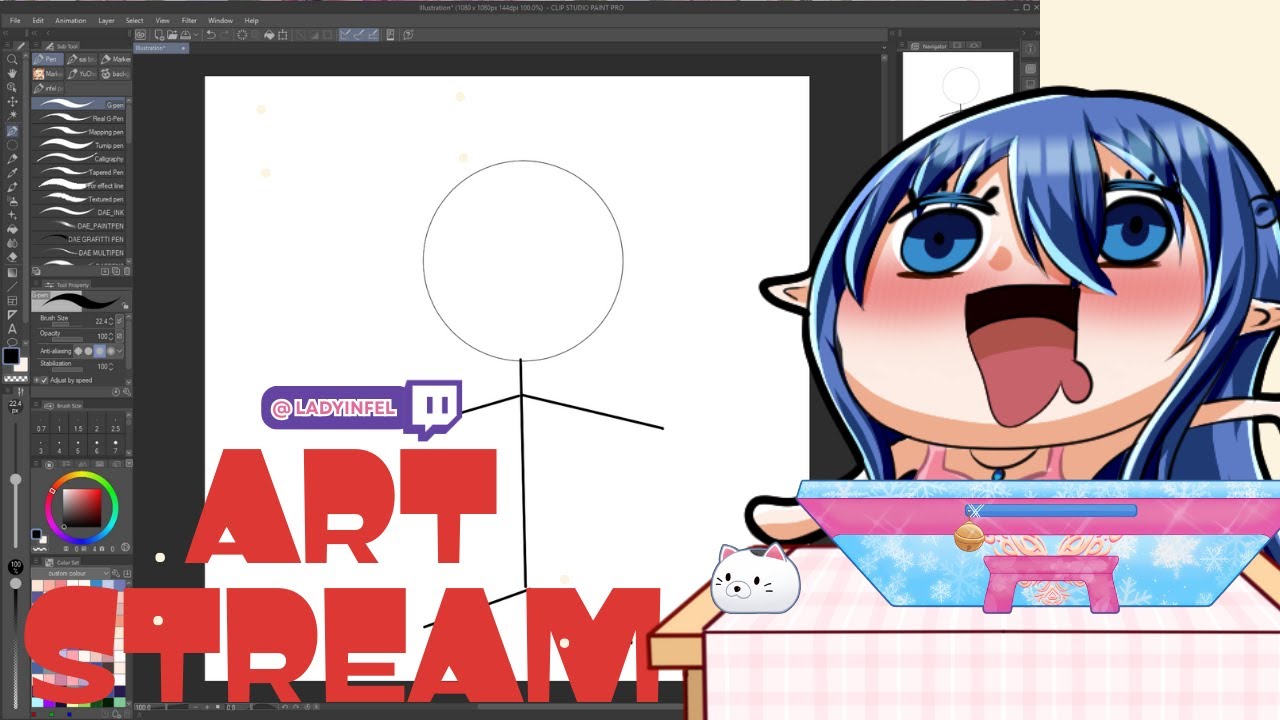Open the Animation menu
Image resolution: width=1280 pixels, height=720 pixels.
click(x=70, y=20)
